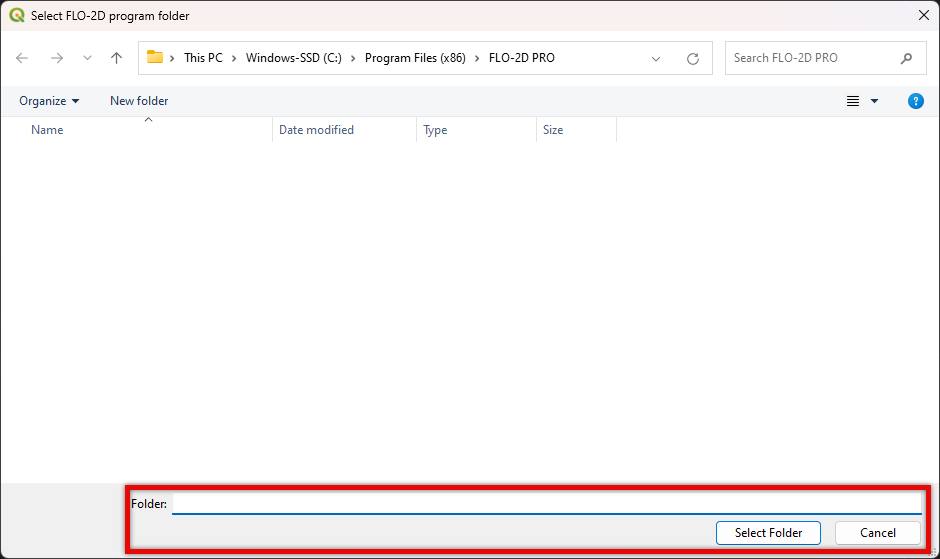
Task: Sort by the Name column header
Action: click(47, 130)
